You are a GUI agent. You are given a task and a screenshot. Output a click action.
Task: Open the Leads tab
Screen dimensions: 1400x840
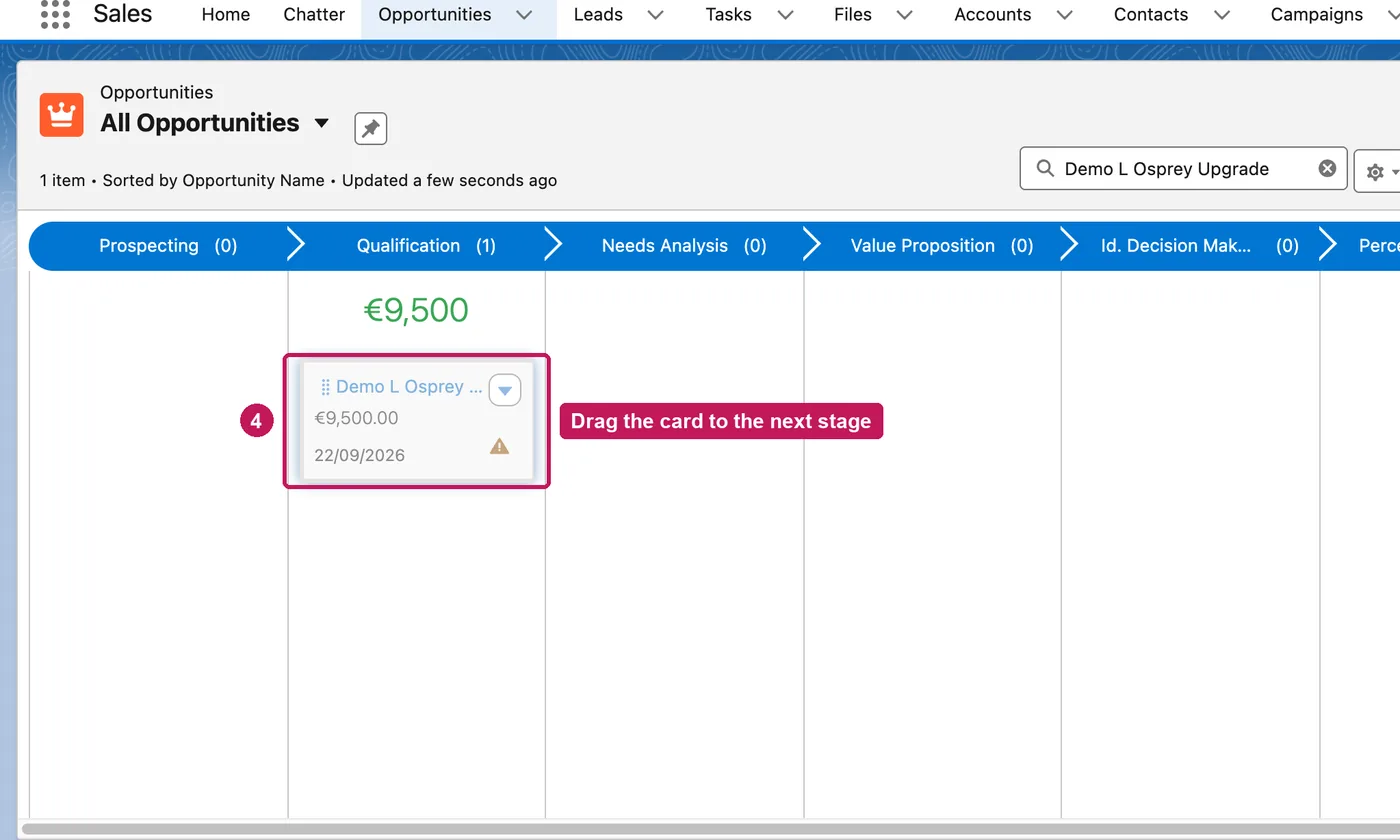598,14
